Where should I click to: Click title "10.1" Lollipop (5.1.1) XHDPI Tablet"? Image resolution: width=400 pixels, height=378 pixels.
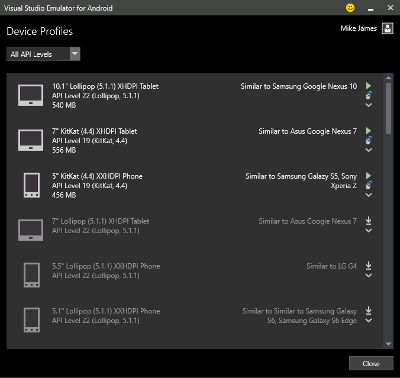pos(105,86)
